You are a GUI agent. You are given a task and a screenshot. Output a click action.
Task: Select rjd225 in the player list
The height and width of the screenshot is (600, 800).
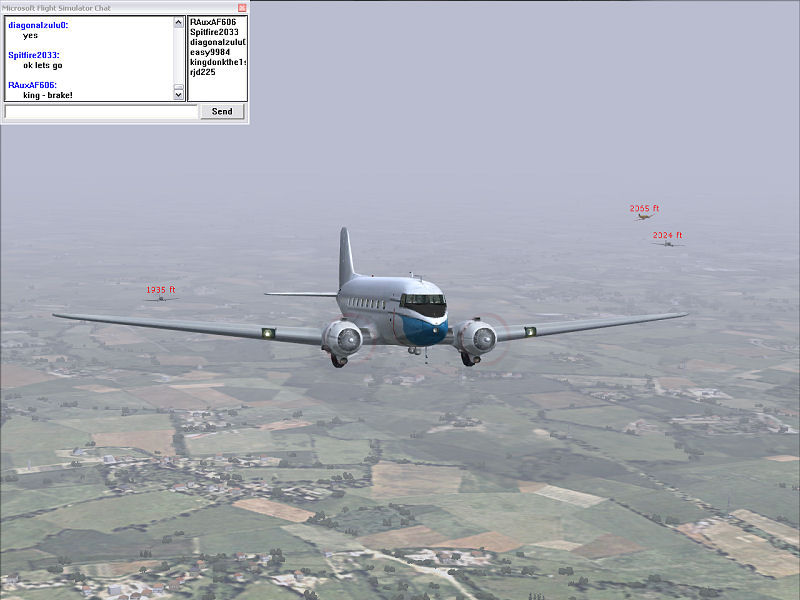[203, 72]
